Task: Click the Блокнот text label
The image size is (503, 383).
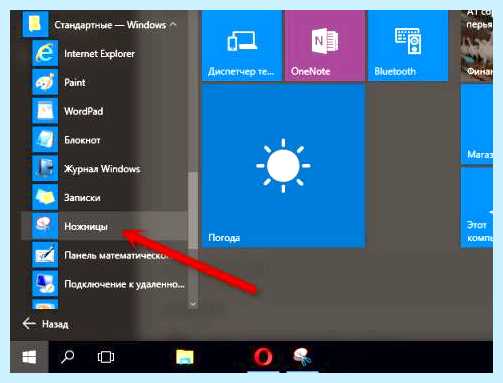Action: 82,140
